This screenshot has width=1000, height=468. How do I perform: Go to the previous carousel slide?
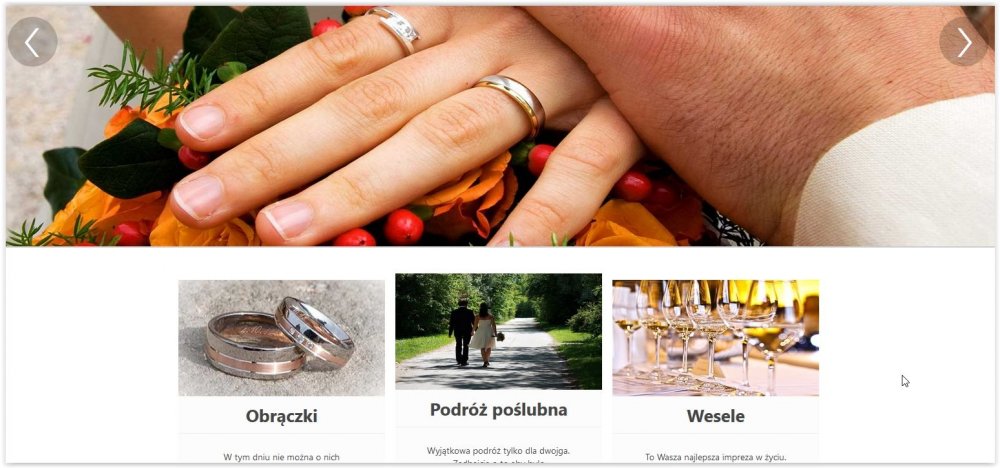click(32, 42)
